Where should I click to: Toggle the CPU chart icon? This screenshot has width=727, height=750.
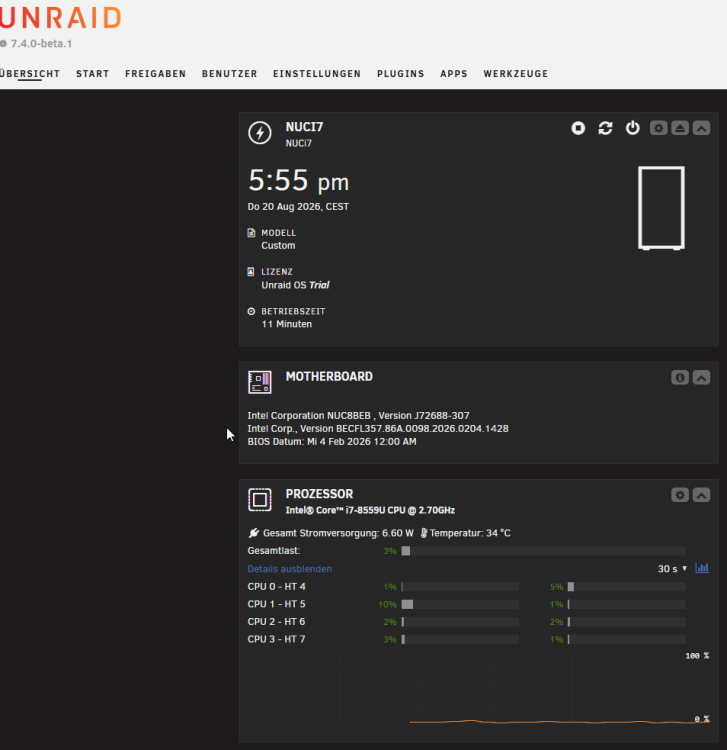(702, 568)
